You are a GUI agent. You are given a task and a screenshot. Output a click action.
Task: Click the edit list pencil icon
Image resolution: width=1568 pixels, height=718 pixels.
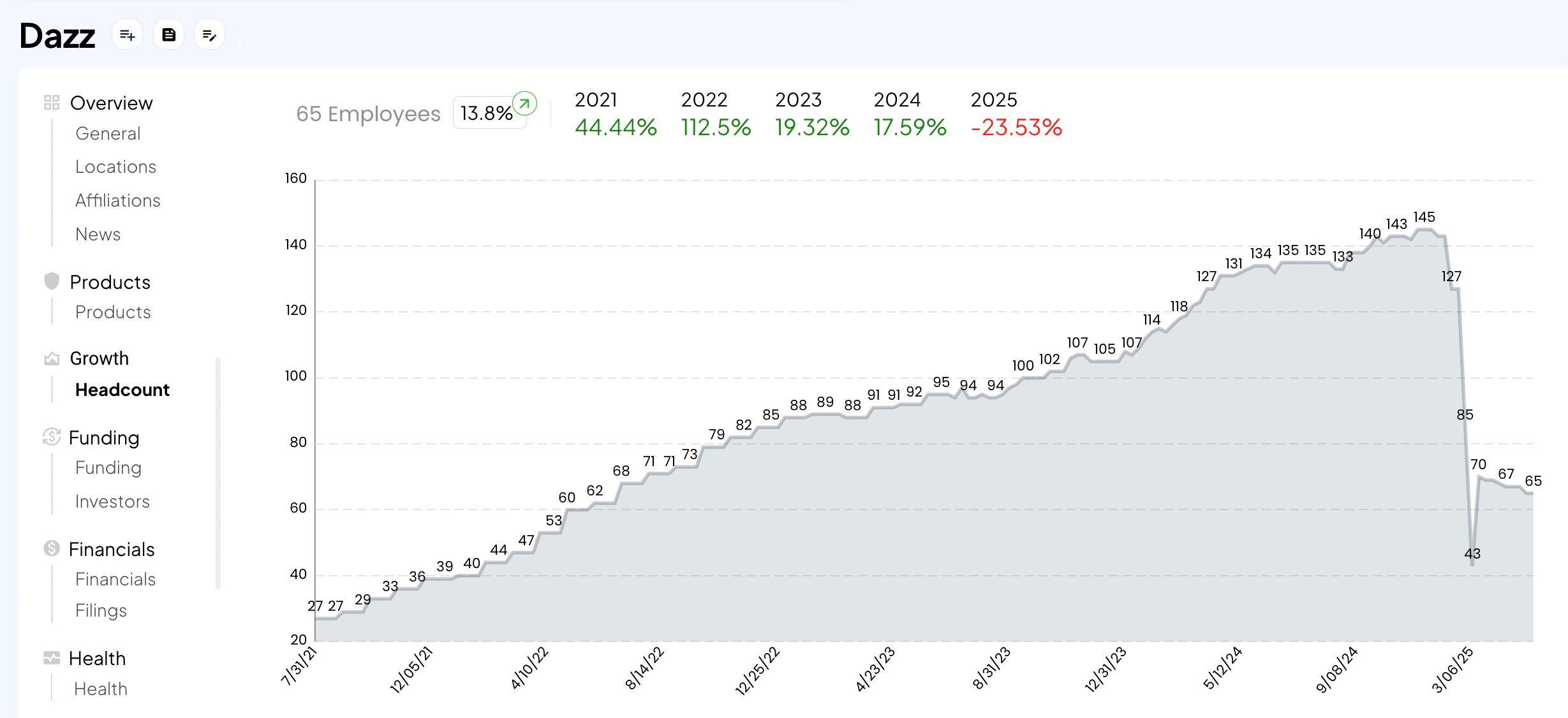[210, 35]
